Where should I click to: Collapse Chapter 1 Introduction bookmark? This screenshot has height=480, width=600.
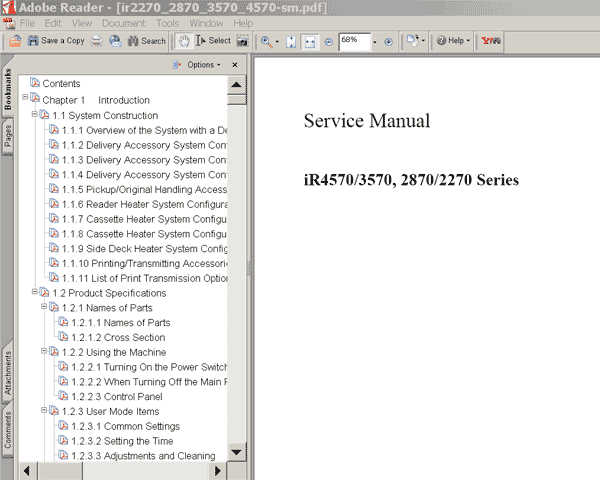[25, 97]
